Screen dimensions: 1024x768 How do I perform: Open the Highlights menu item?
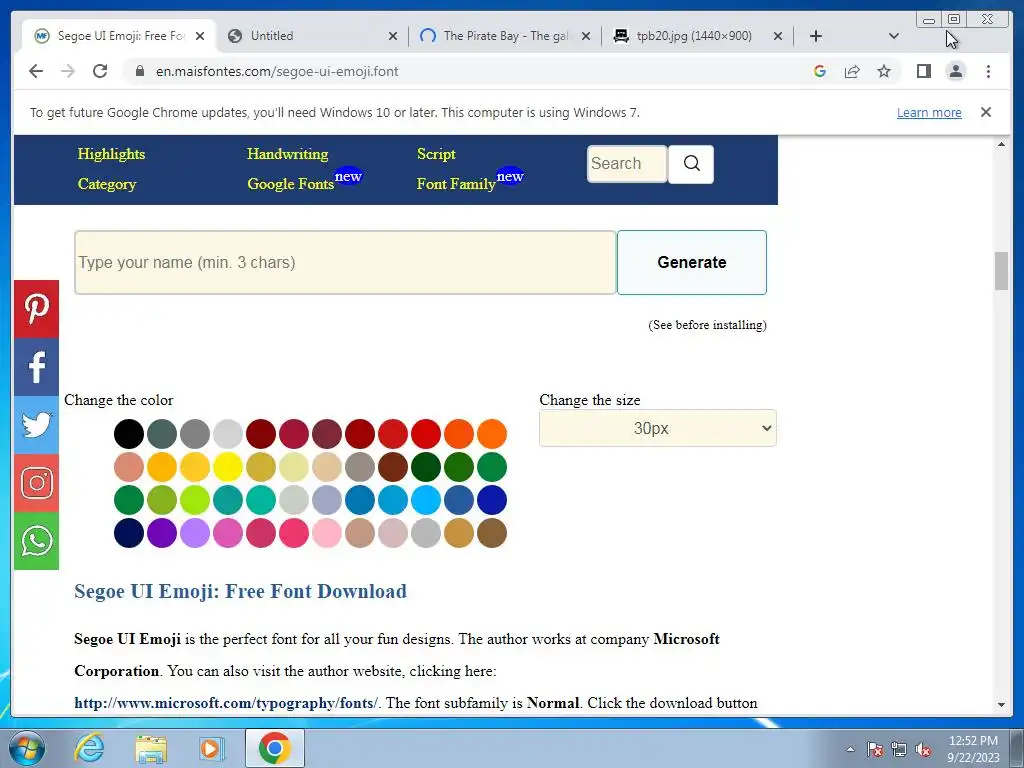[111, 154]
